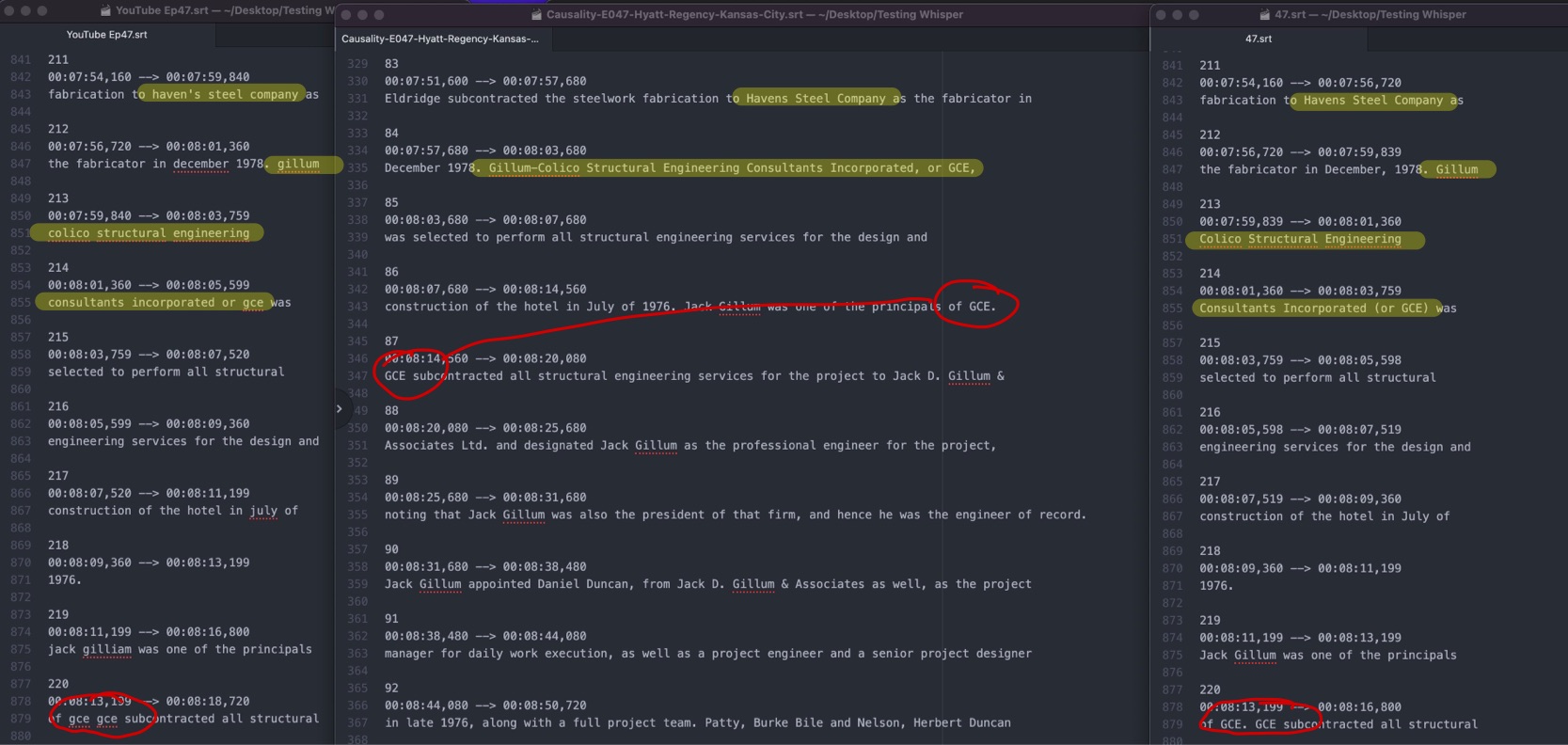This screenshot has width=1568, height=745.
Task: Click the file icon in the 47.srt window title bar
Action: coord(1265,15)
